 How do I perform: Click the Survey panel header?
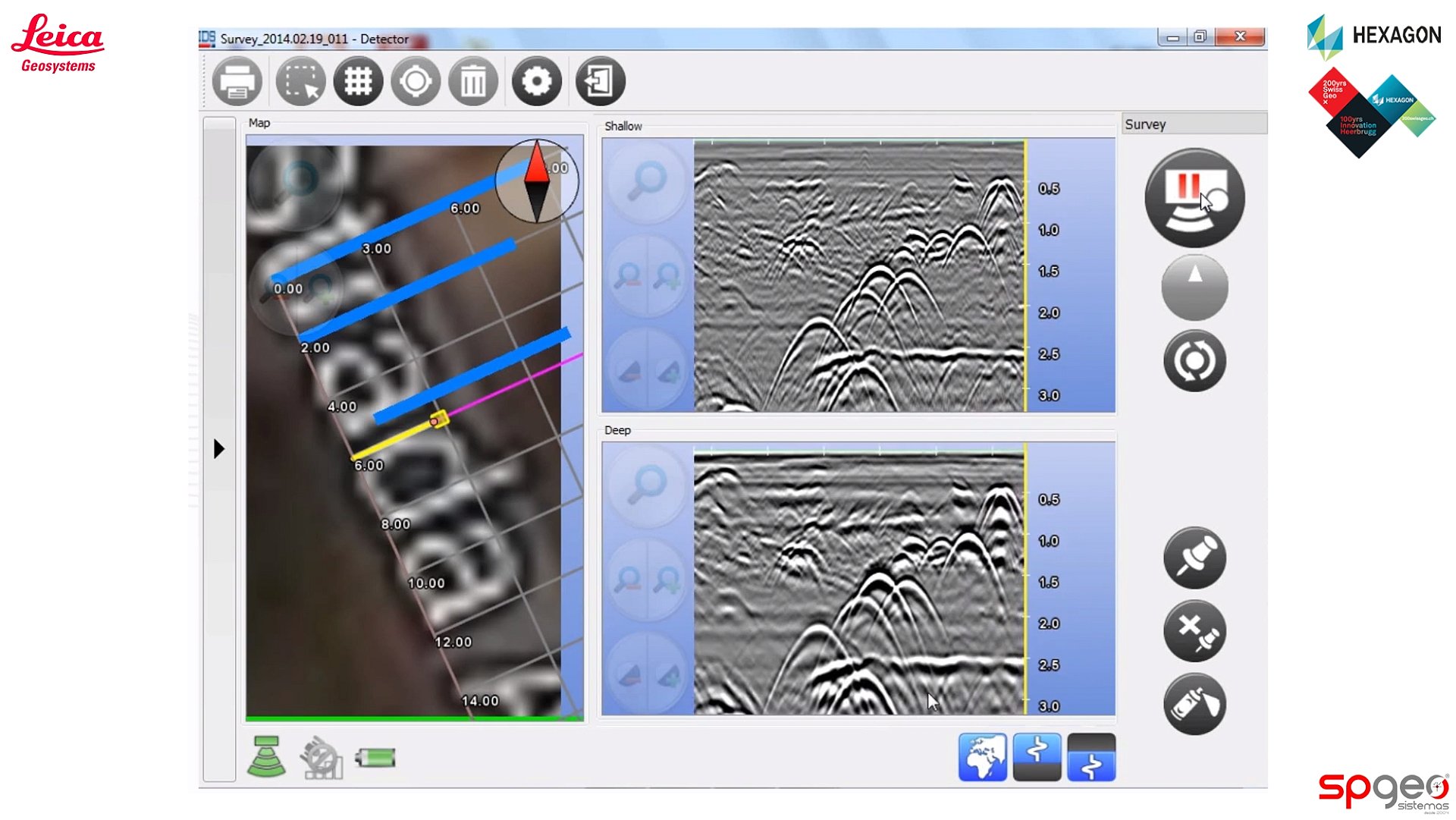click(x=1194, y=124)
